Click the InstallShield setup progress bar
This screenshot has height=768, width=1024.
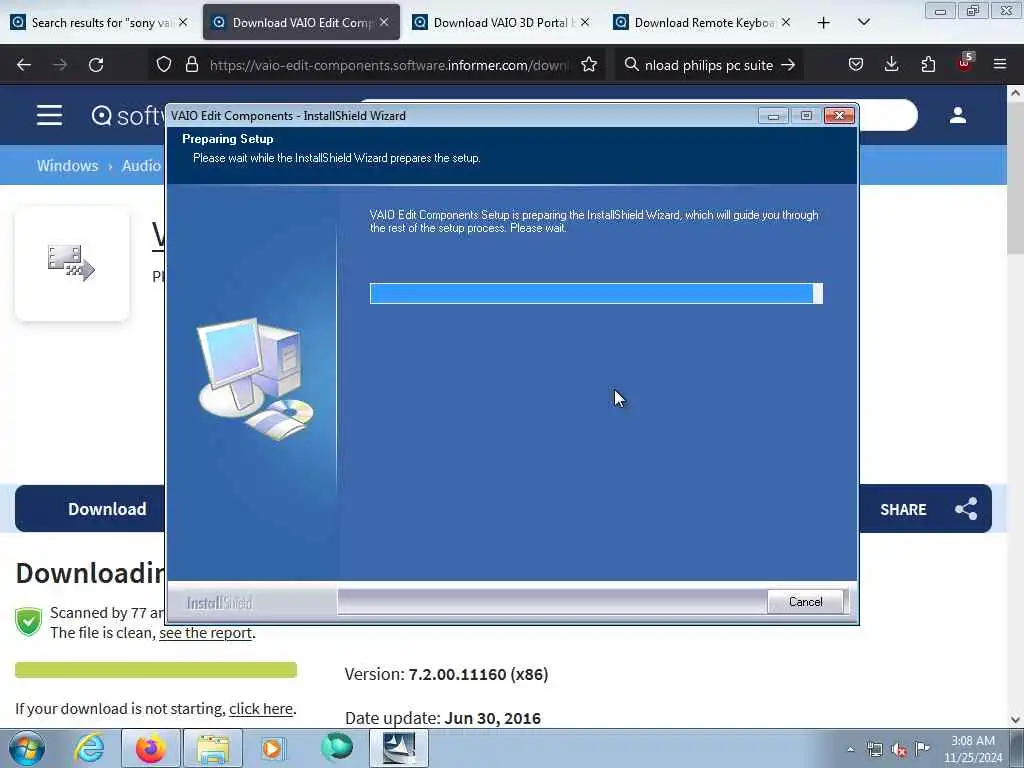click(x=596, y=293)
